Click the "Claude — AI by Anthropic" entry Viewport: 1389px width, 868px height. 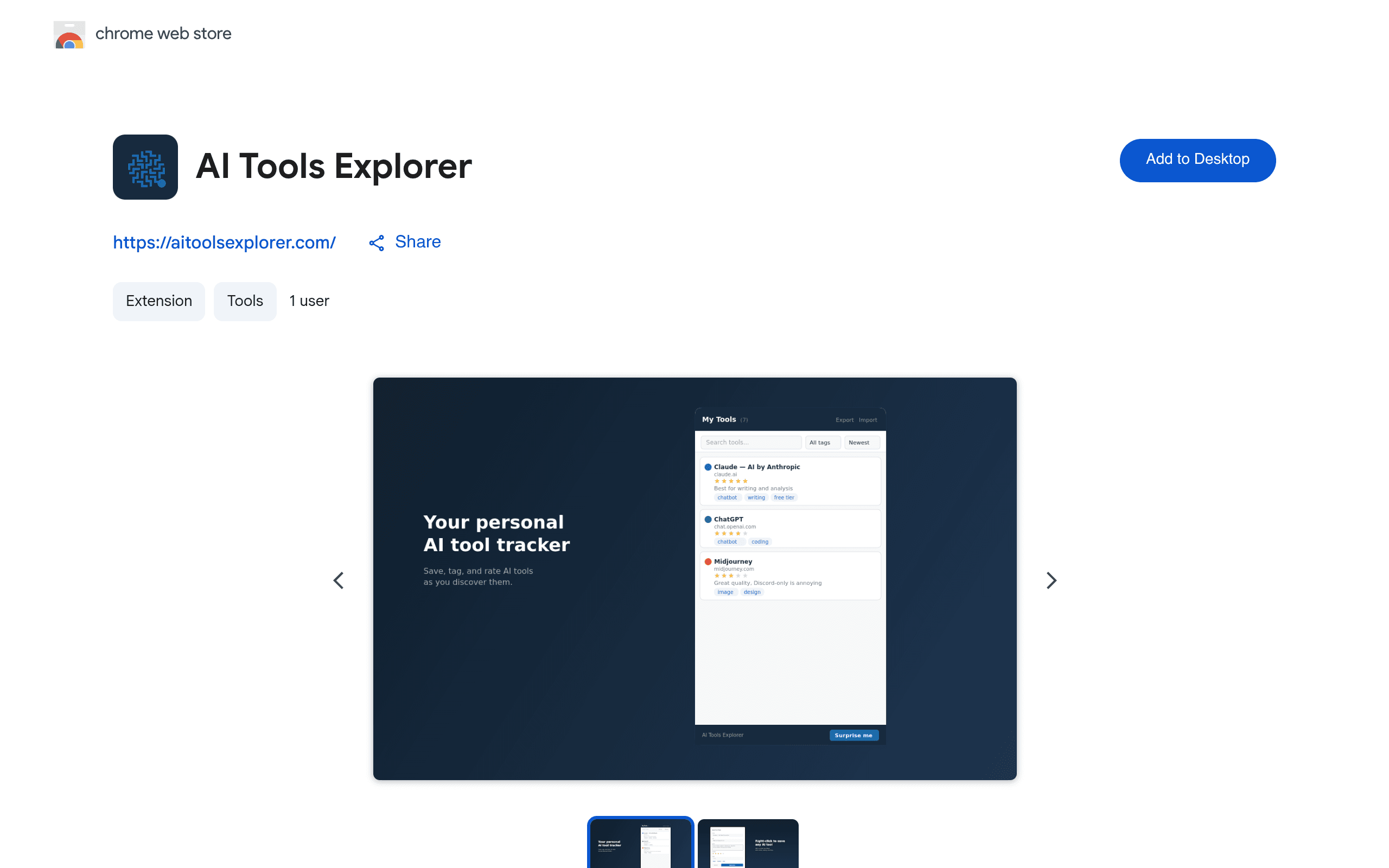(x=791, y=482)
